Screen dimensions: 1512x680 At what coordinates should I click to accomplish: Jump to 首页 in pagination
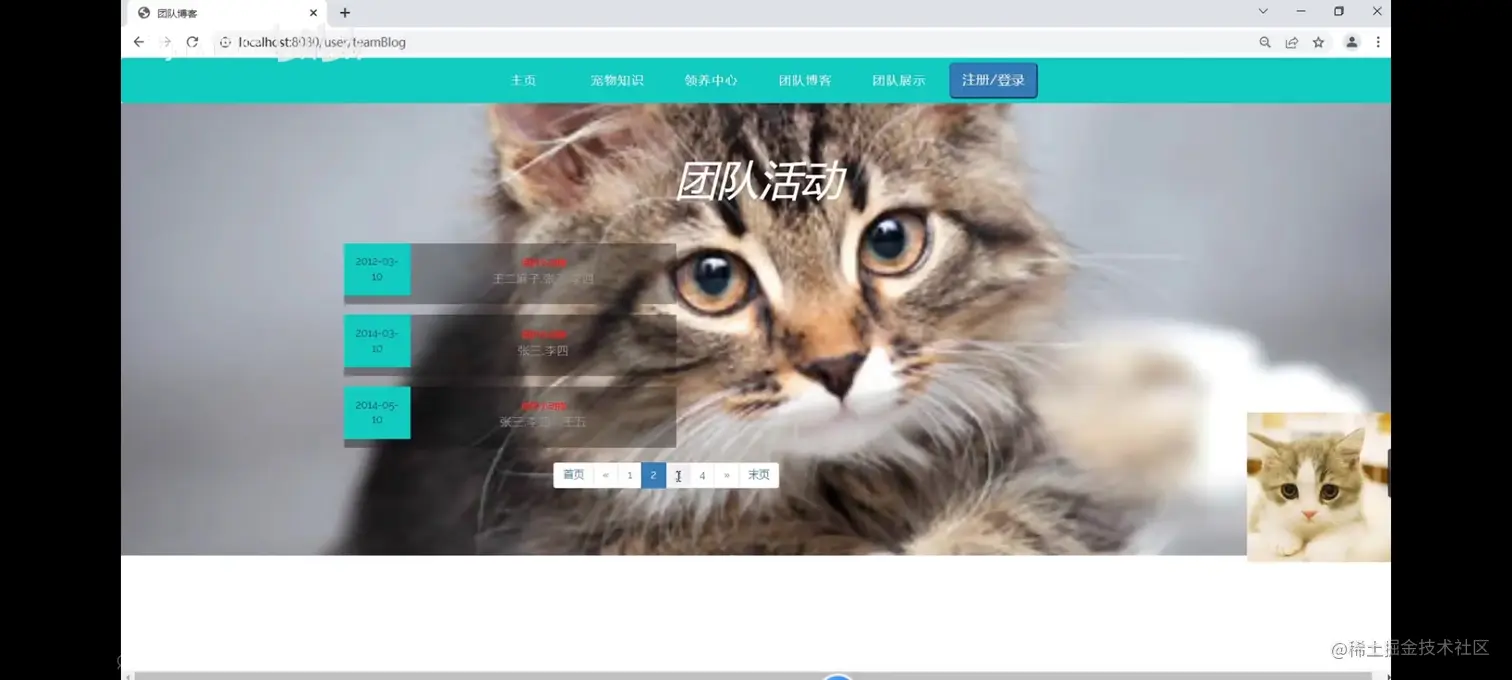[x=573, y=475]
